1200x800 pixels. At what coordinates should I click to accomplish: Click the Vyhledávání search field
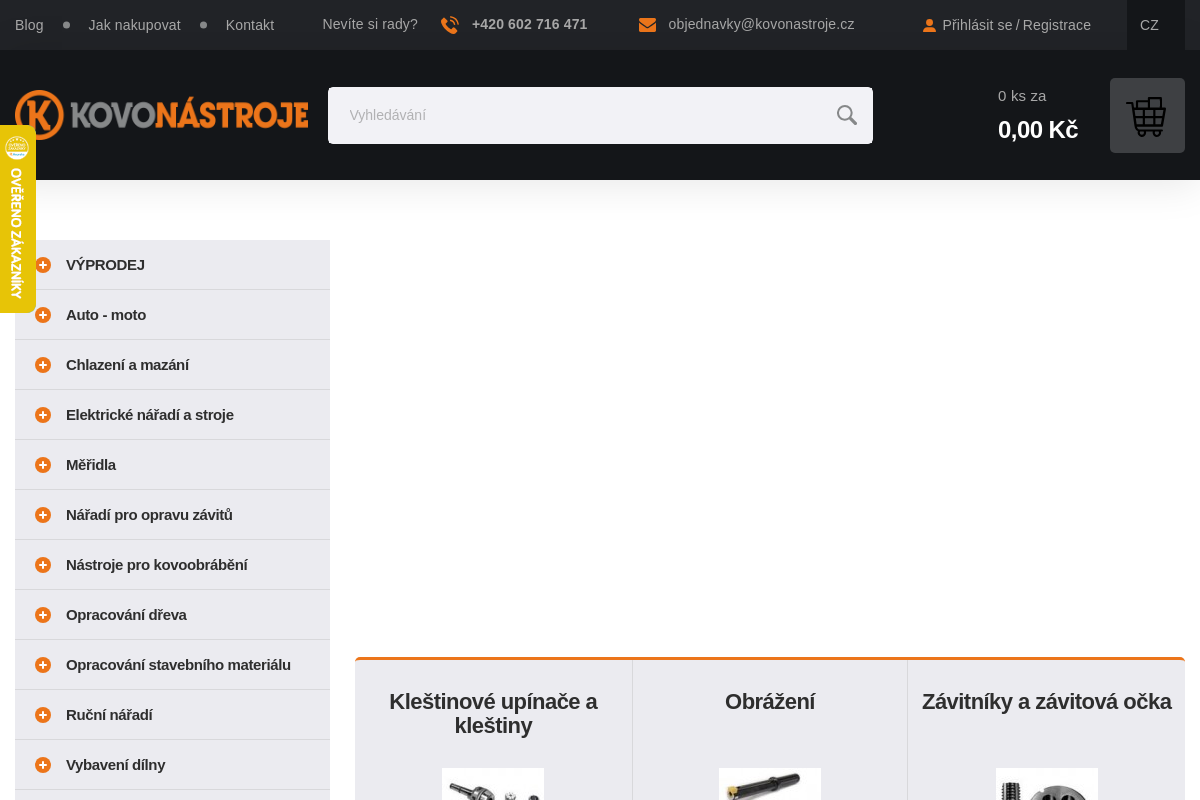[x=580, y=115]
